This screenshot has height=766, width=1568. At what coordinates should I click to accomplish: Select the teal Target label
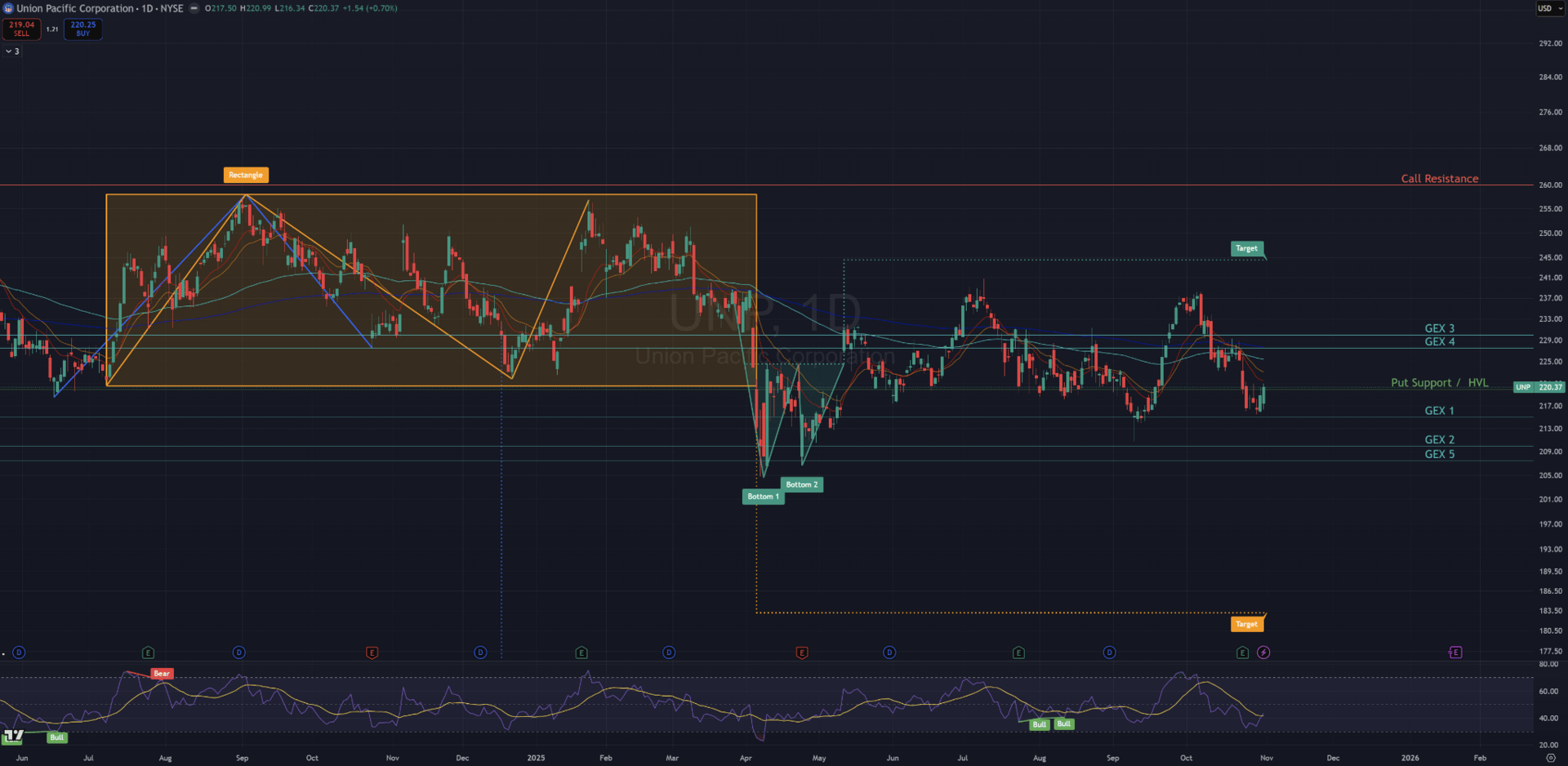point(1247,248)
